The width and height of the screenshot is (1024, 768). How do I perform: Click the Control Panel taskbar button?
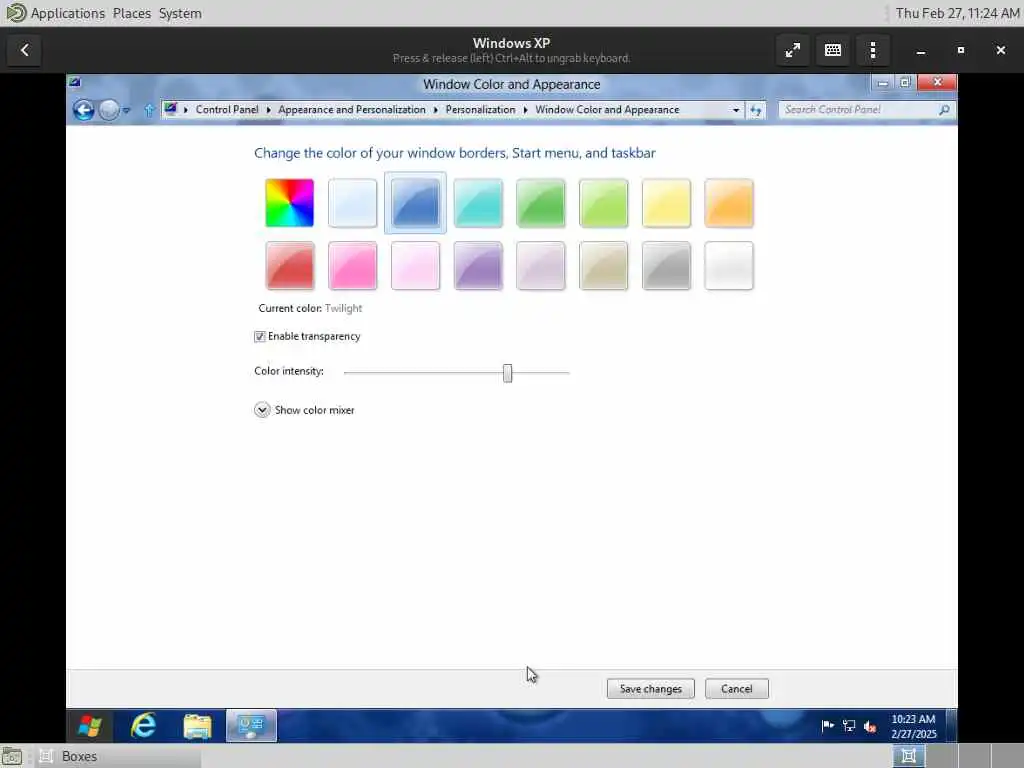[x=251, y=726]
